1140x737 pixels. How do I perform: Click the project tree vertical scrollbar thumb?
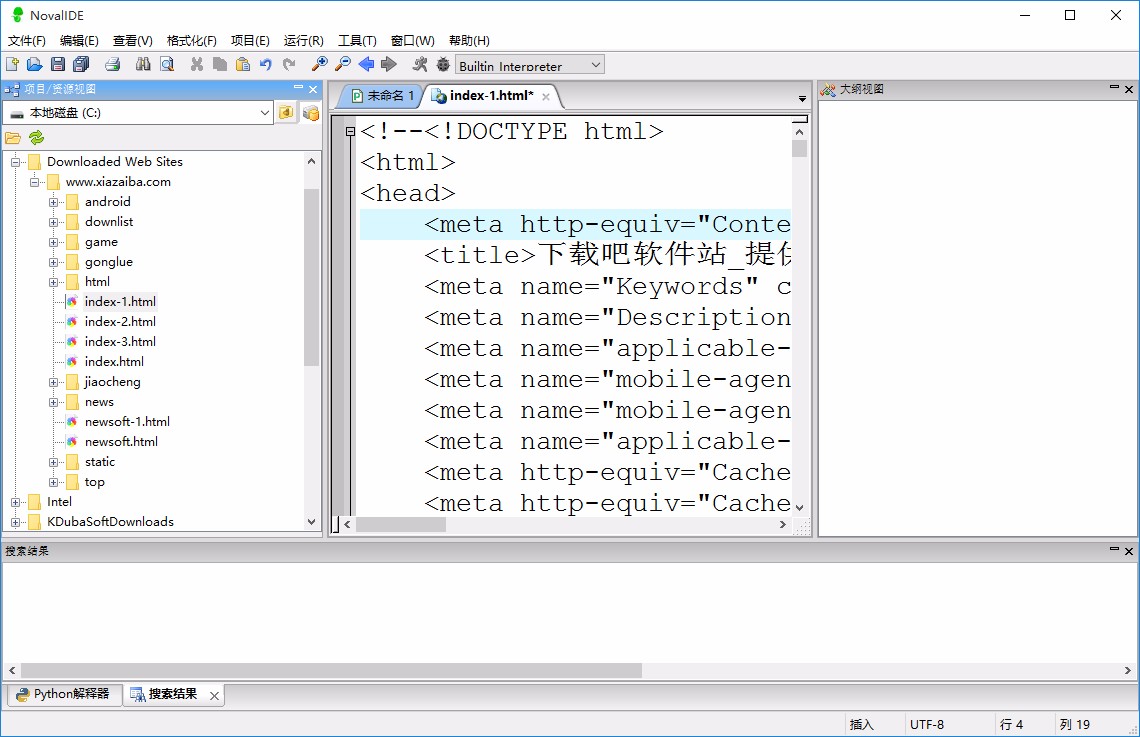[311, 277]
